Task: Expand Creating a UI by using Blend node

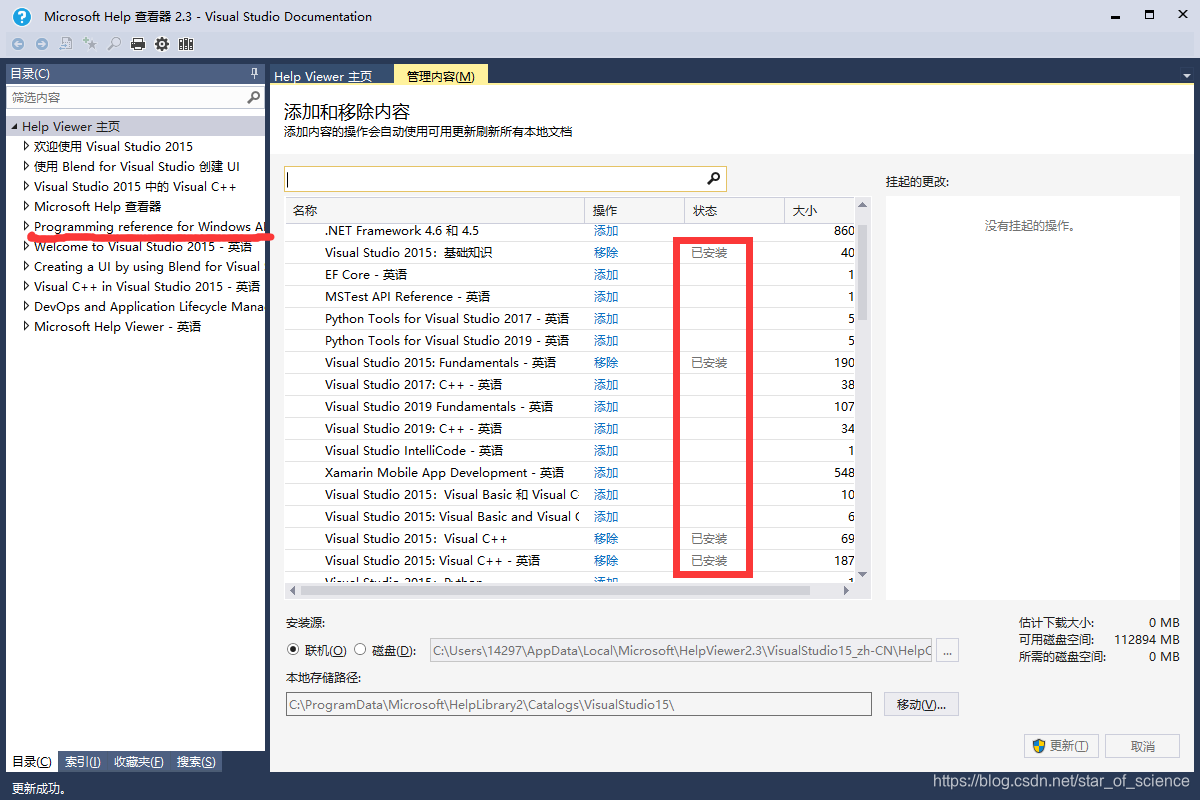Action: pos(26,266)
